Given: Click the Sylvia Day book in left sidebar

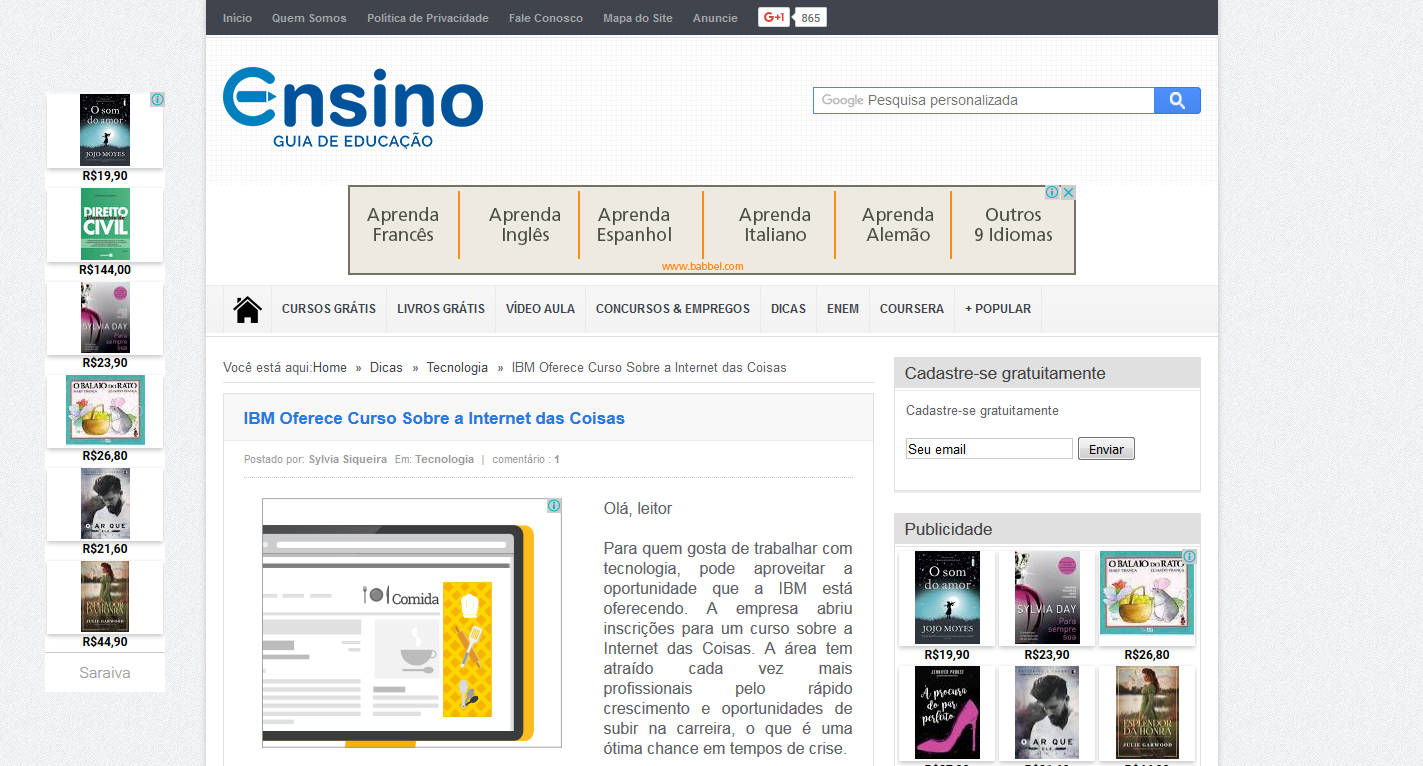Looking at the screenshot, I should click(x=105, y=317).
